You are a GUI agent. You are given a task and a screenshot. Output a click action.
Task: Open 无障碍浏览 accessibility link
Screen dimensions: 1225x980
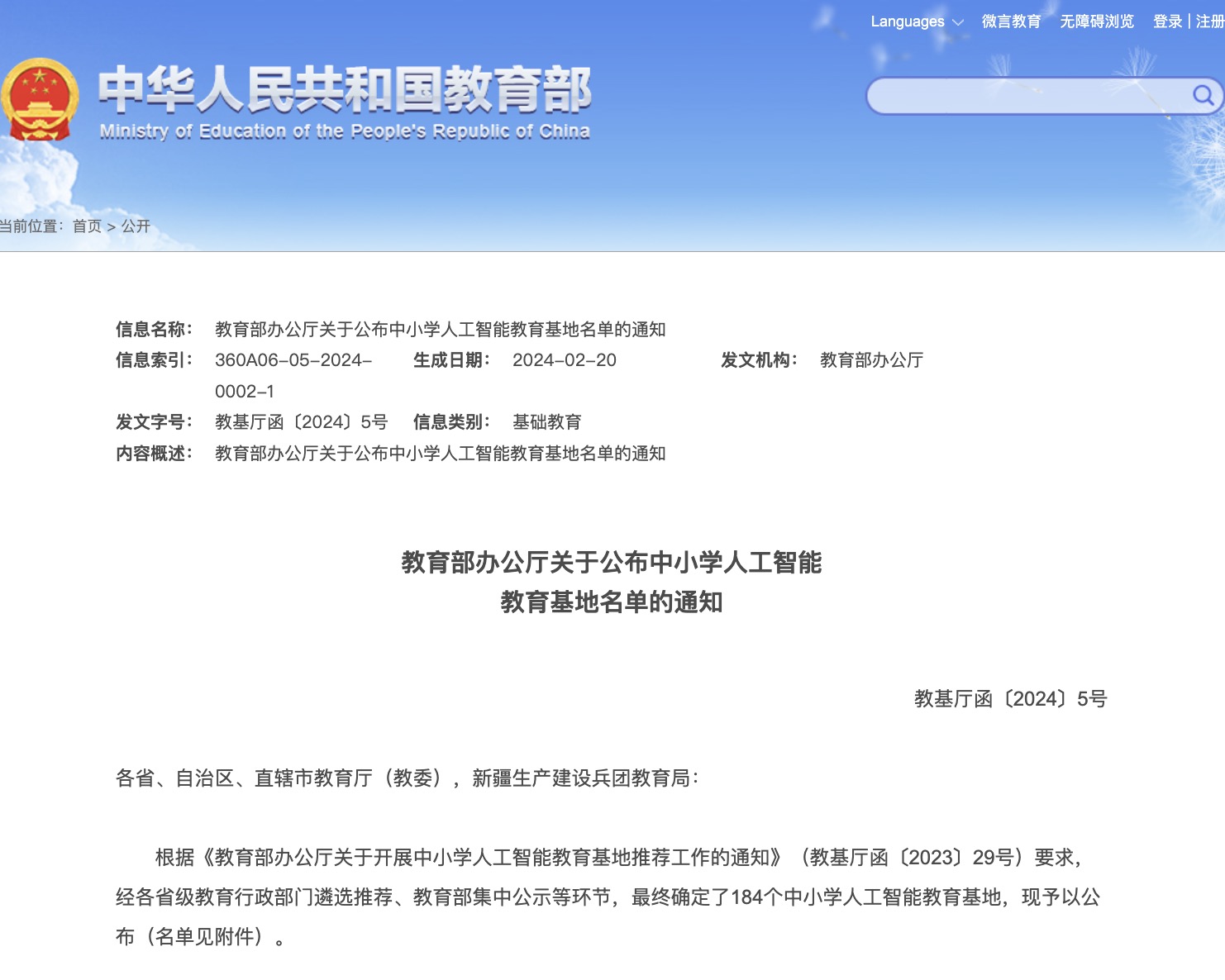pos(1097,21)
